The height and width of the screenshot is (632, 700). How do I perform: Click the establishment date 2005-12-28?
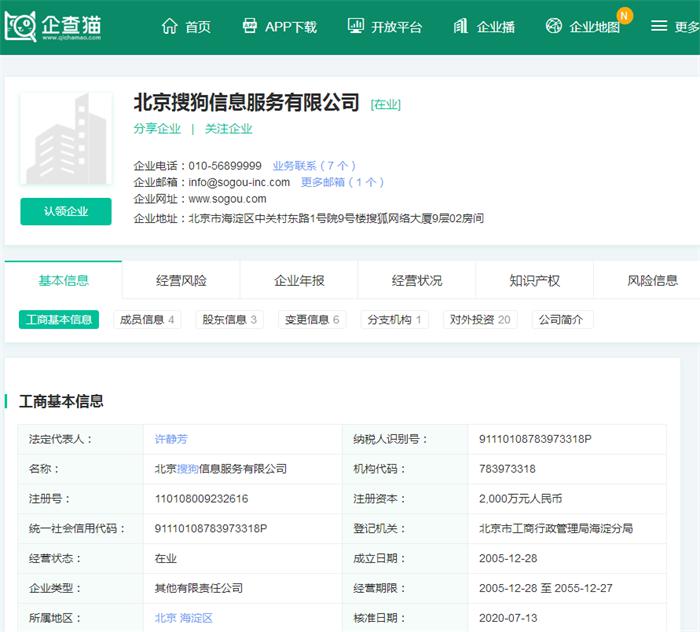coord(508,558)
